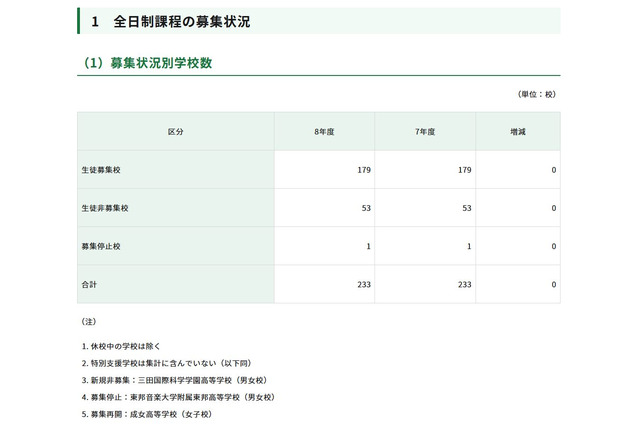Select the 合計 row label

(x=90, y=284)
